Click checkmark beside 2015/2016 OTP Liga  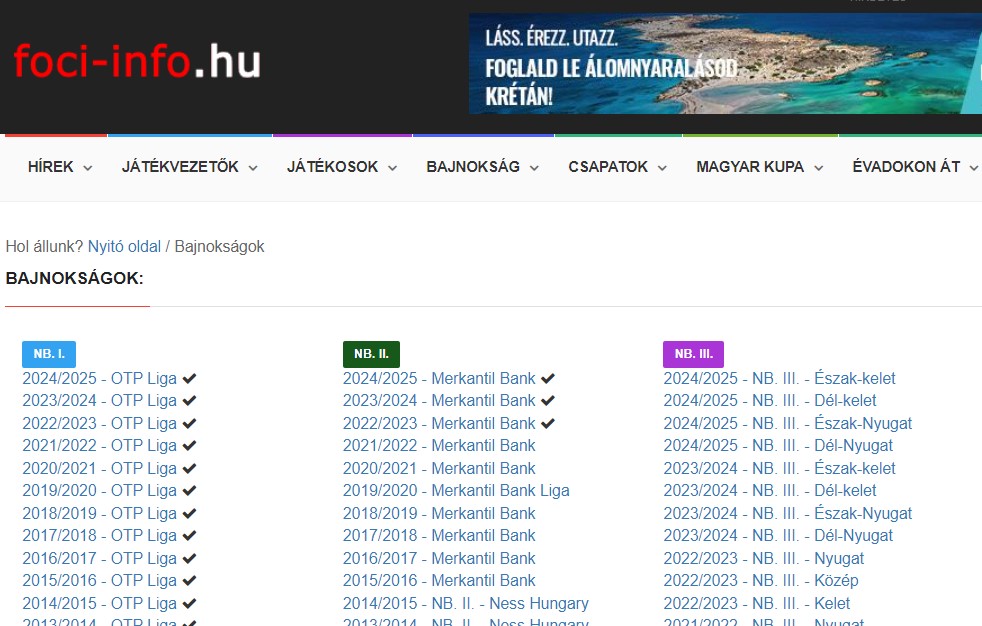pyautogui.click(x=189, y=581)
